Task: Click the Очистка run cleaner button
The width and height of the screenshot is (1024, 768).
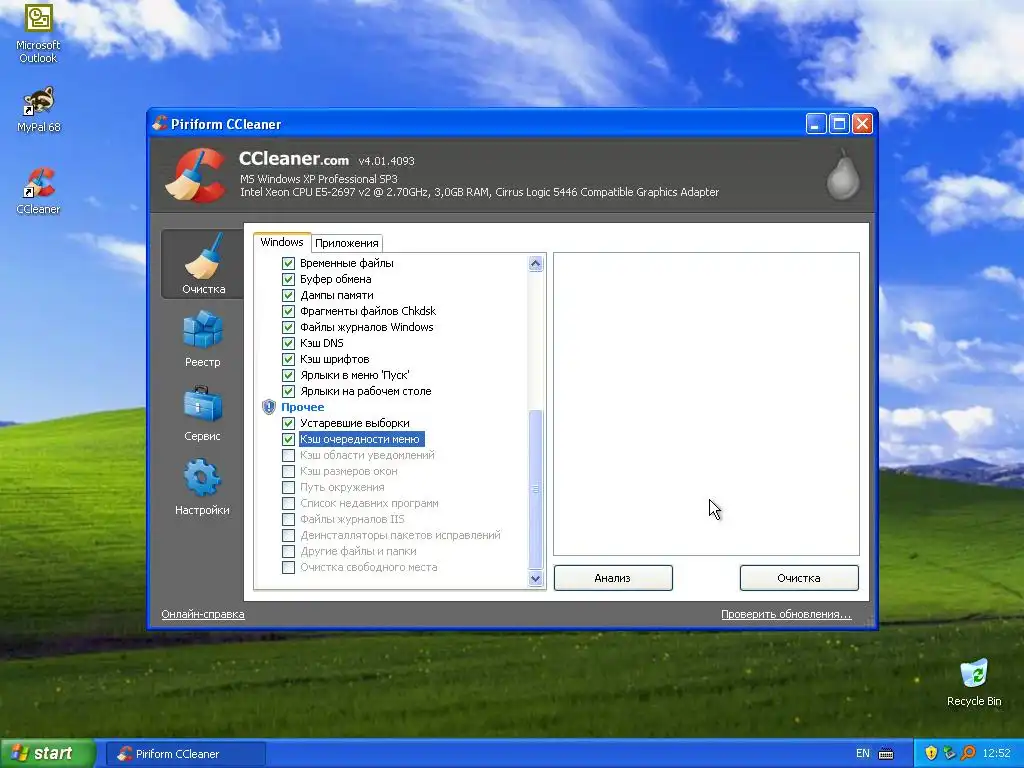Action: [799, 578]
